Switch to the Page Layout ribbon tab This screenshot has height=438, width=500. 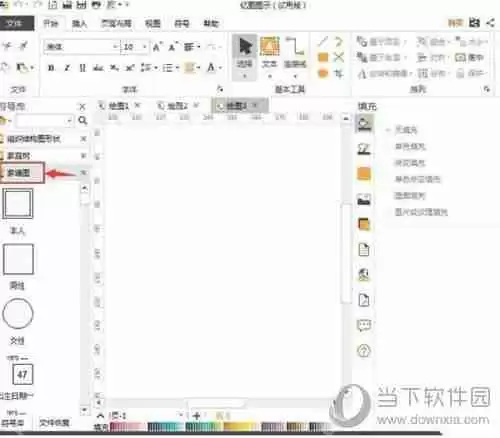pos(116,23)
